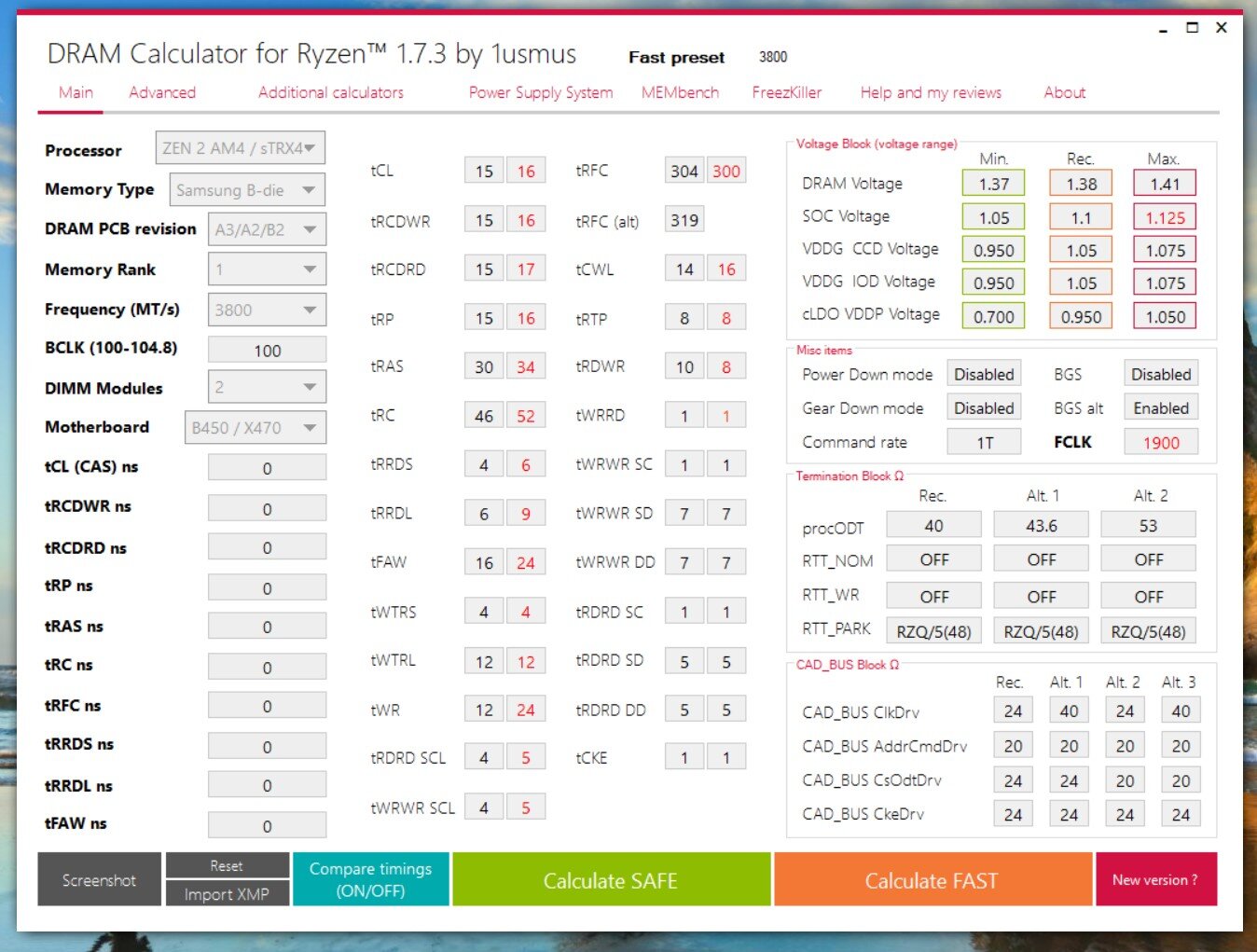Screen dimensions: 1257x952
Task: Select CAD_BUS AddrCmdDrv Rec. value 20
Action: point(1013,746)
